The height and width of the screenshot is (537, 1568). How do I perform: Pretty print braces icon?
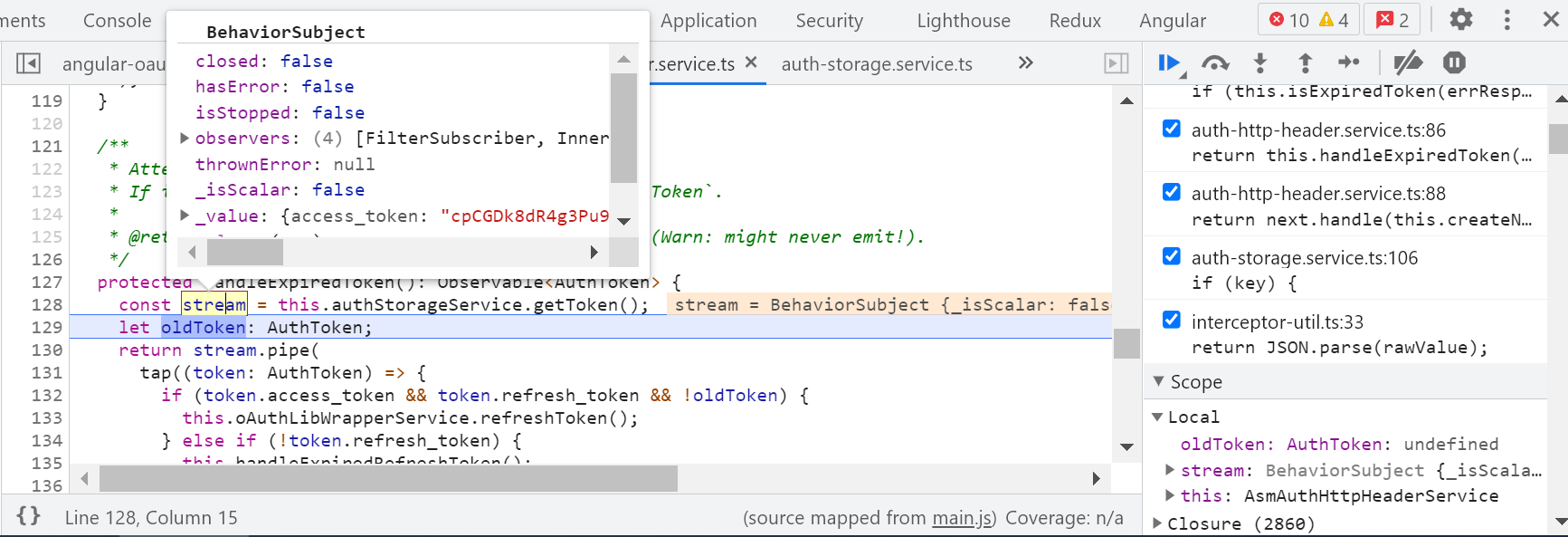(x=28, y=516)
